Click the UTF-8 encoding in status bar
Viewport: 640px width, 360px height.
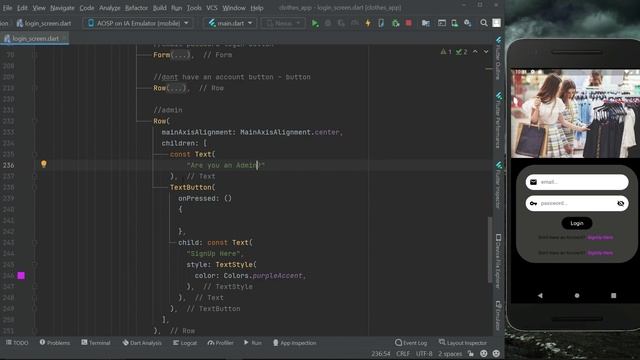click(424, 354)
